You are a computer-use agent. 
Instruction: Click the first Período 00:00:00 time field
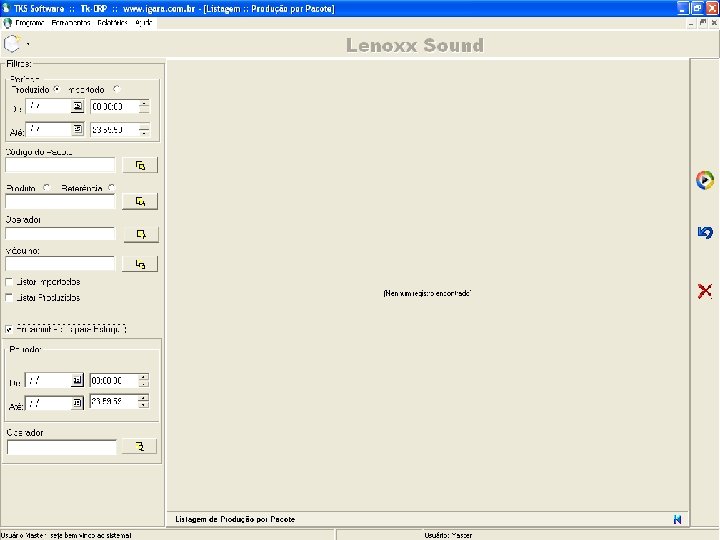(x=114, y=107)
